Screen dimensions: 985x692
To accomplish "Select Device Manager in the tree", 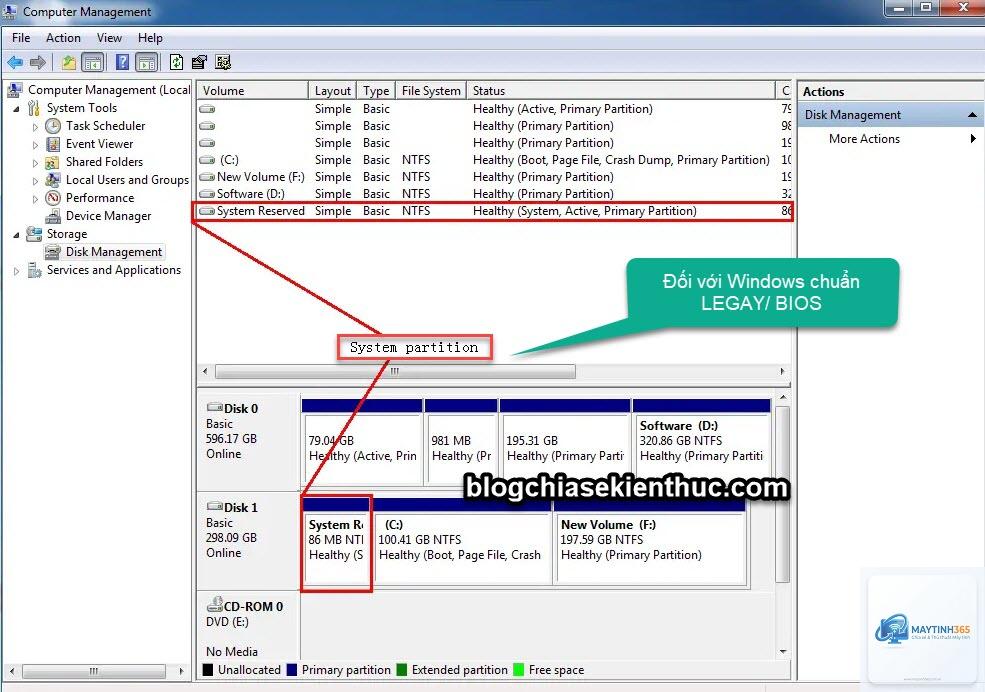I will [x=108, y=216].
